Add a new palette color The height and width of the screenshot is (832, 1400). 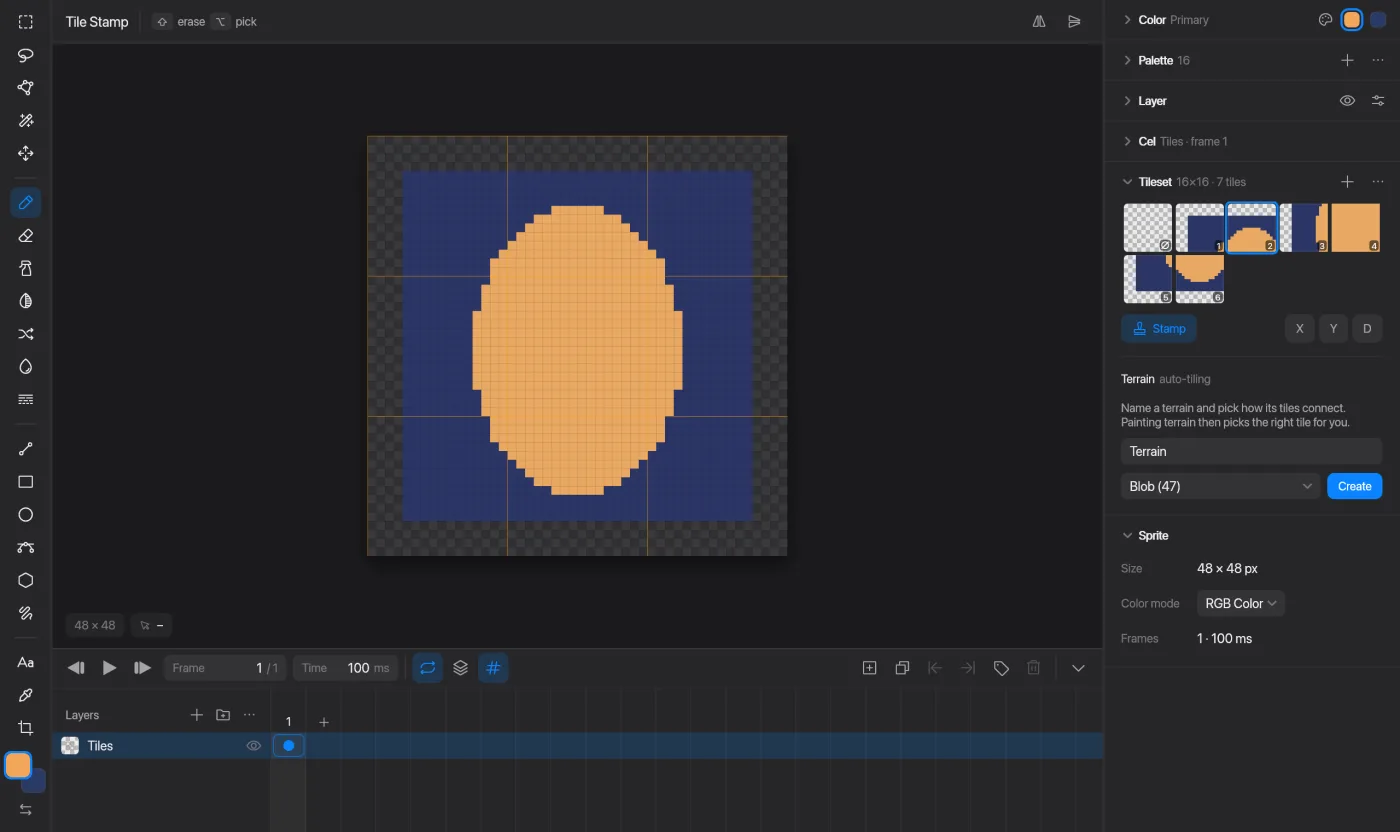click(1347, 60)
